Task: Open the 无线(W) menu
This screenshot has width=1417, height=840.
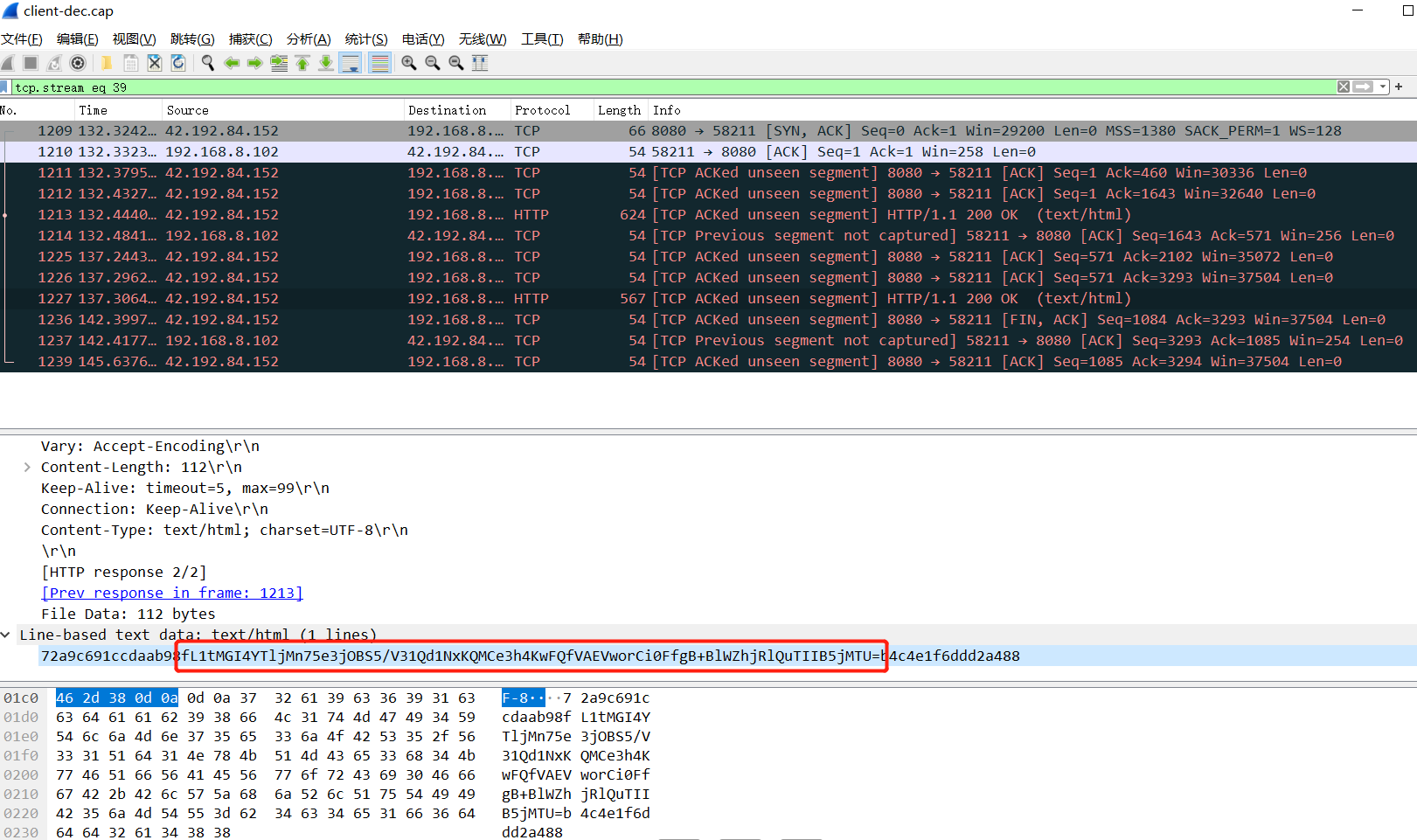Action: [483, 39]
